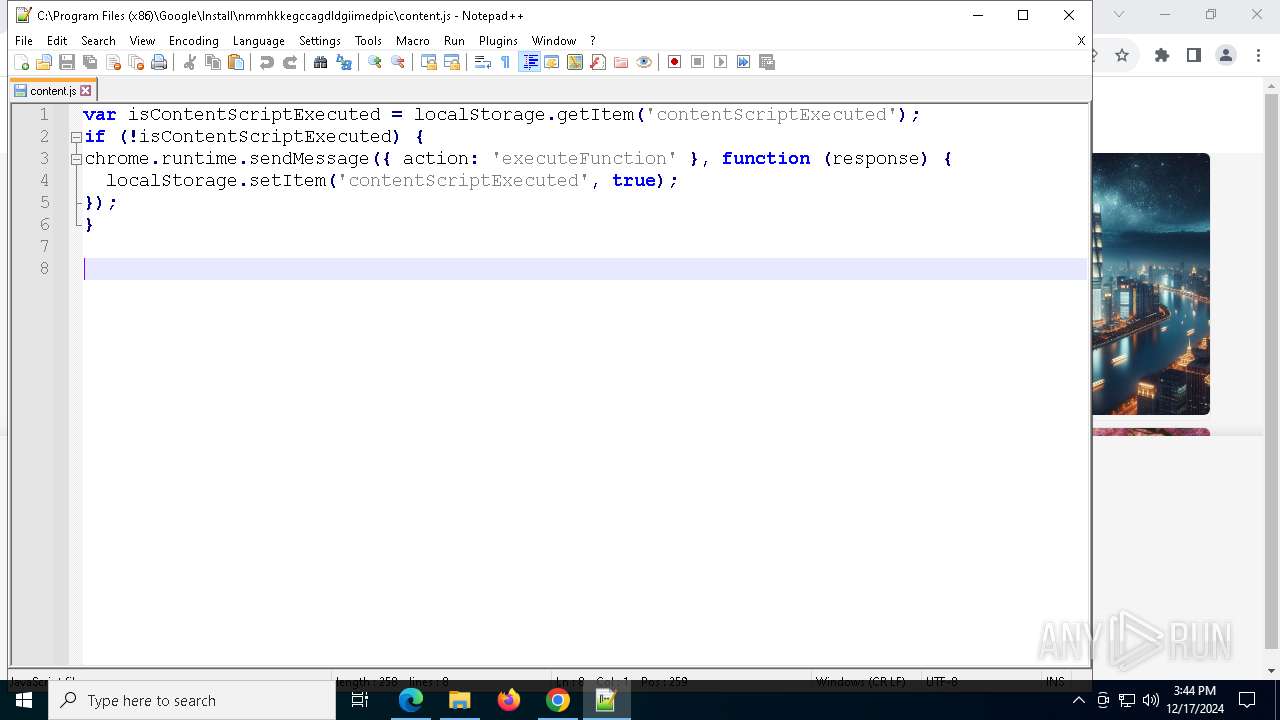Toggle the indent guide toolbar icon

coord(530,62)
